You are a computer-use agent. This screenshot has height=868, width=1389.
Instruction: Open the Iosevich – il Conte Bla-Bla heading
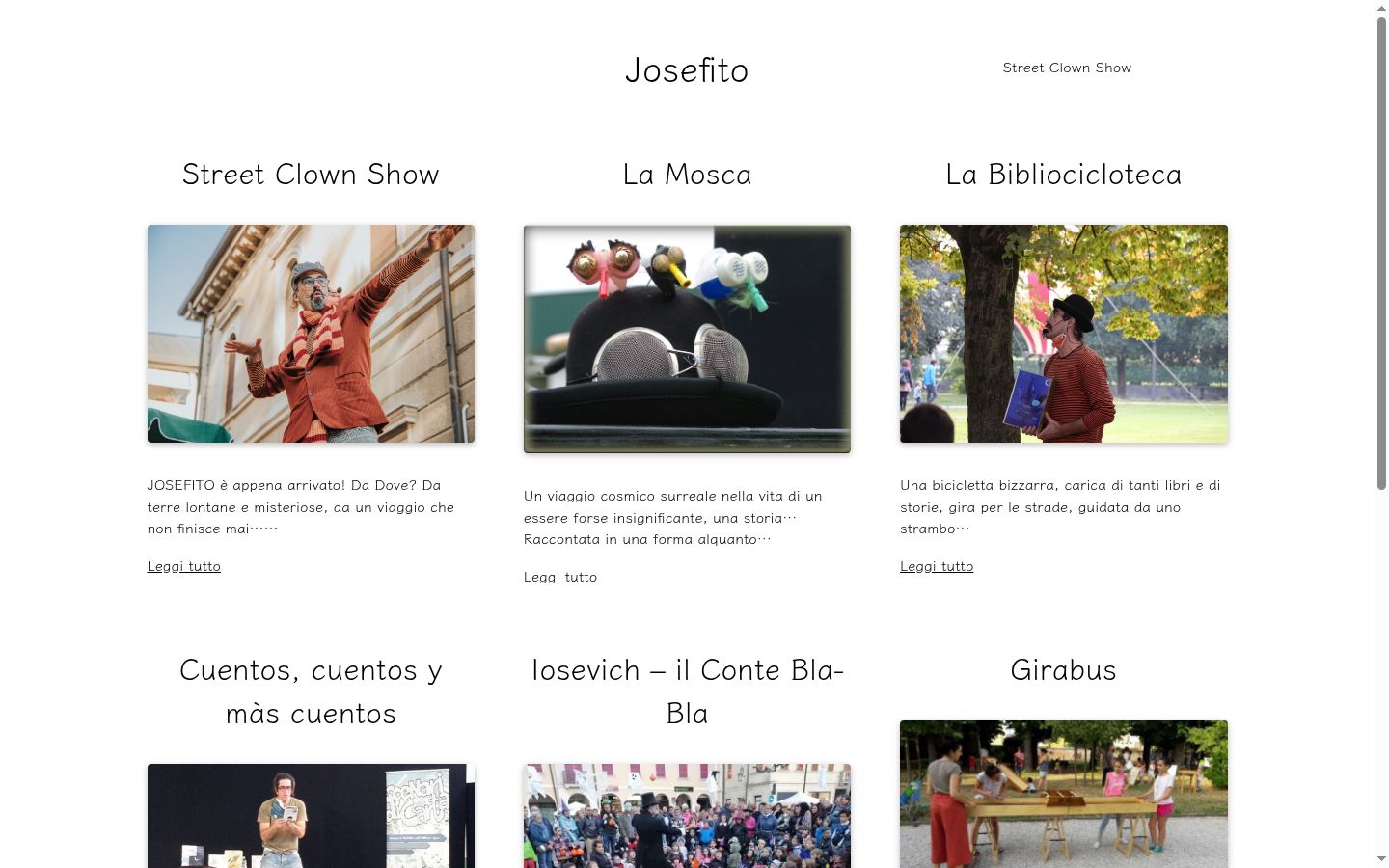[x=687, y=692]
